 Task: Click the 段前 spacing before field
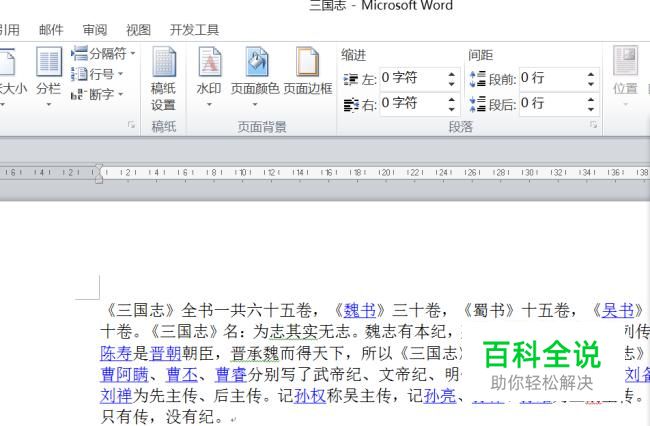pos(552,78)
